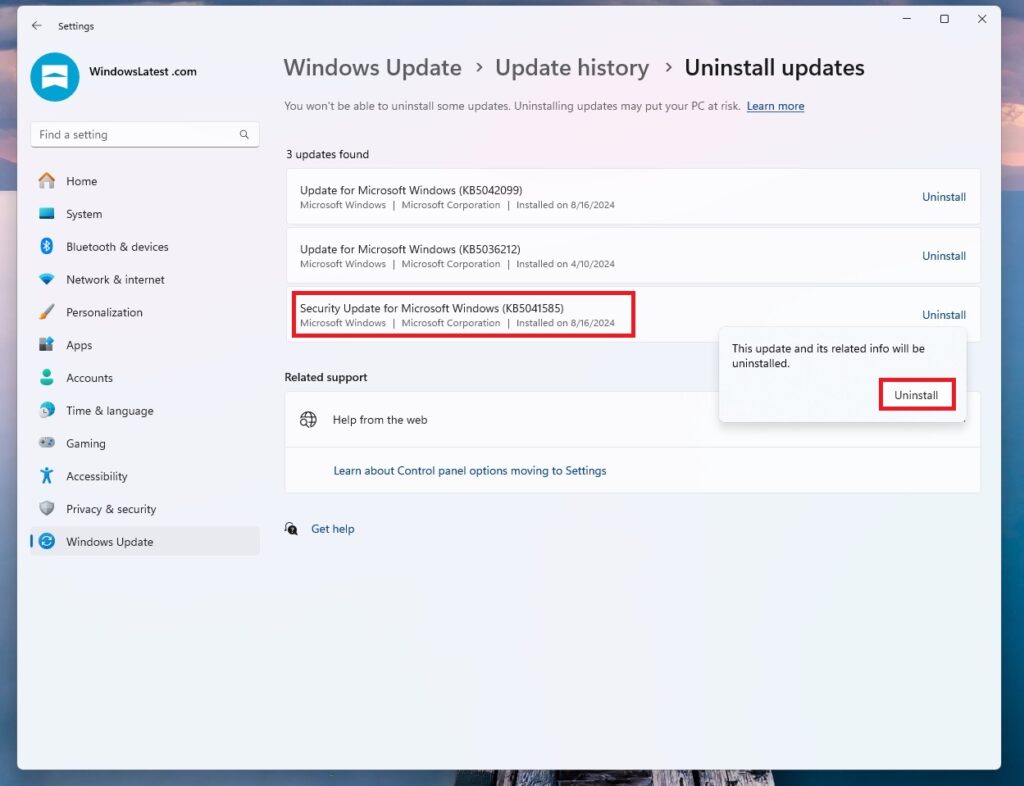Select Accounts in the settings sidebar
Screen dimensions: 1024x786
tap(91, 377)
